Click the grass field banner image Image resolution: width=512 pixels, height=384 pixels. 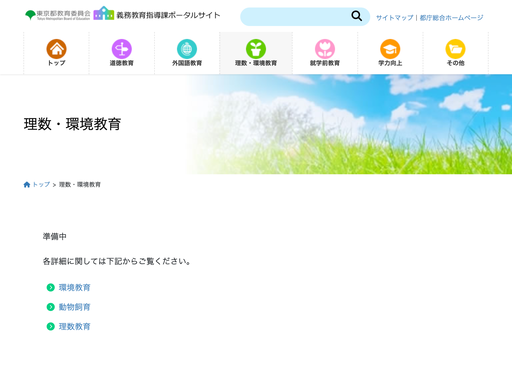pos(348,124)
